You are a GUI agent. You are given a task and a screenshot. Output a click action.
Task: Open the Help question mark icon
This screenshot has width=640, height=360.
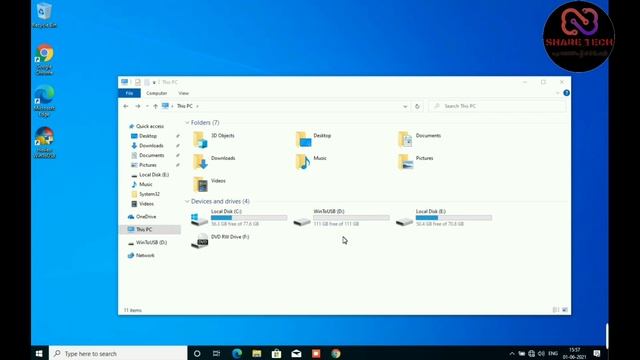pos(566,93)
